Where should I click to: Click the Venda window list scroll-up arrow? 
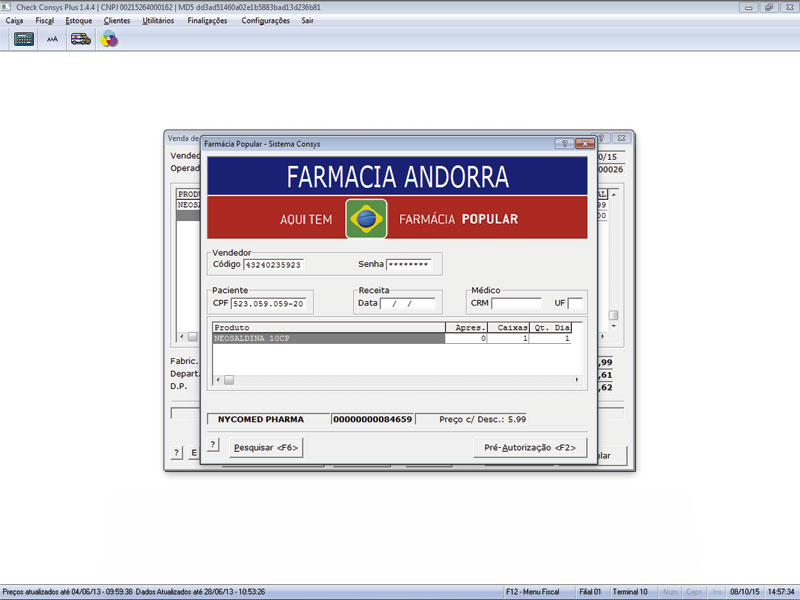tap(614, 195)
